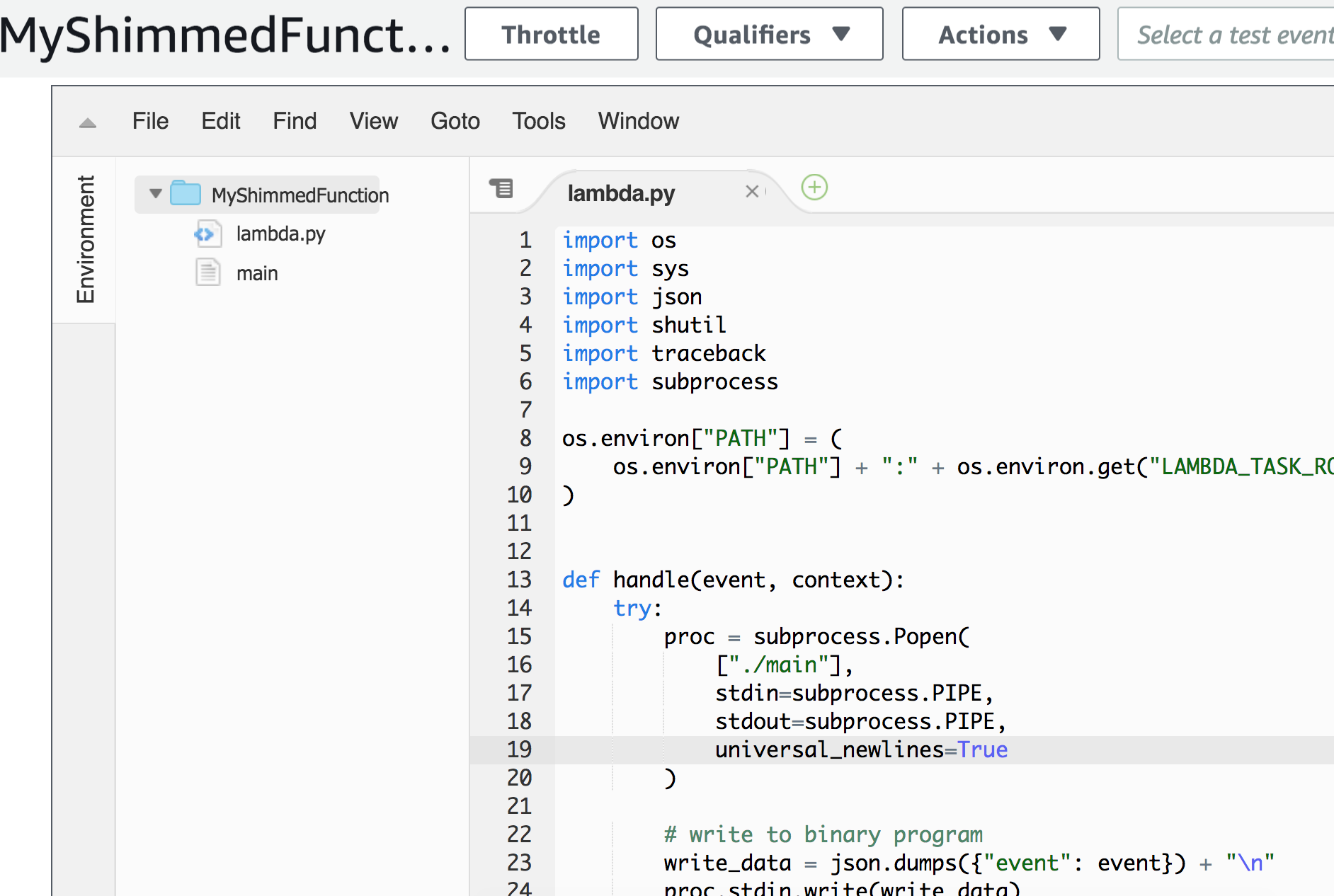Toggle line 19 gutter breakpoint

[519, 749]
